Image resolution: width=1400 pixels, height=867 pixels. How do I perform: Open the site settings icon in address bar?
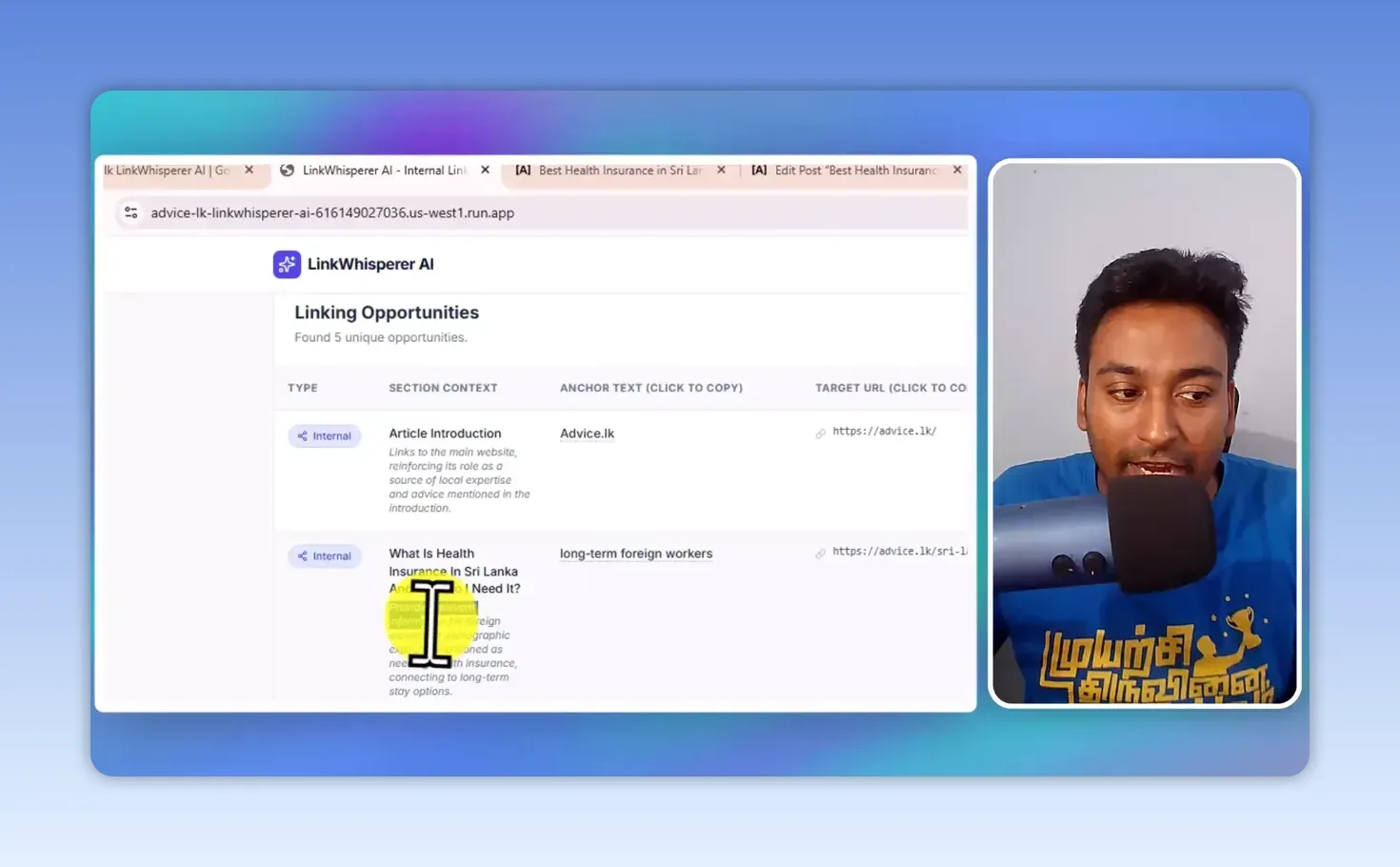coord(131,212)
